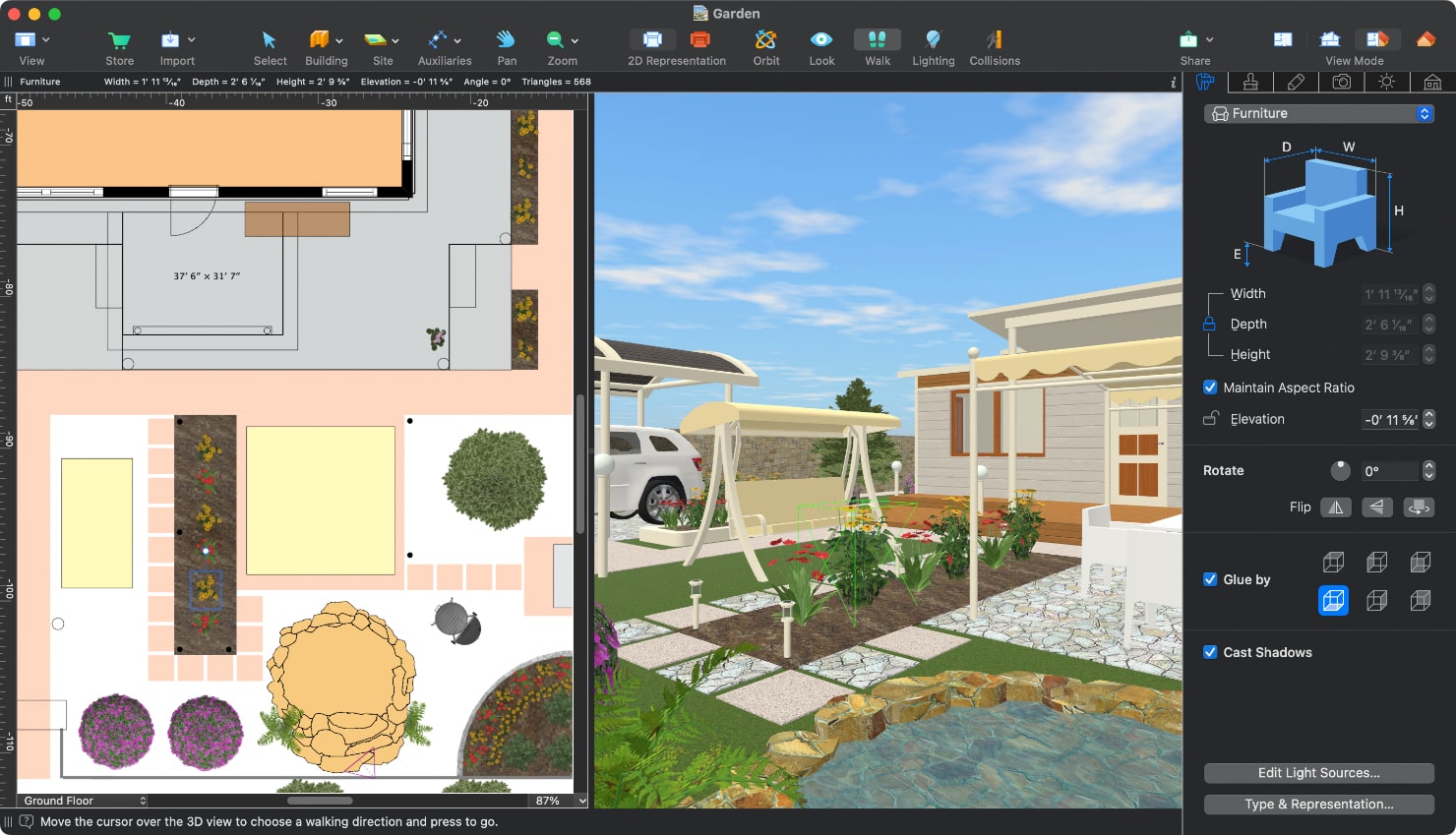This screenshot has height=836, width=1456.
Task: Switch View Mode to 3D only
Action: click(1426, 39)
